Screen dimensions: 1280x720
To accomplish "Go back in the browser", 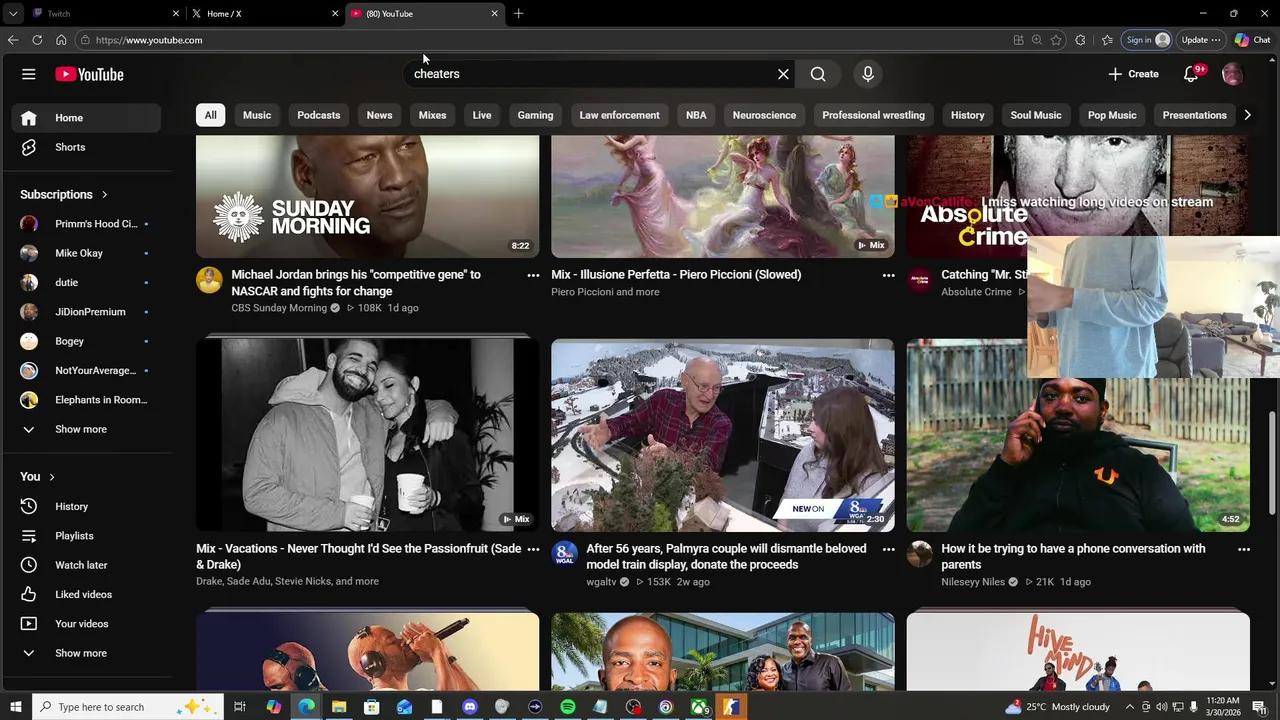I will pos(13,40).
